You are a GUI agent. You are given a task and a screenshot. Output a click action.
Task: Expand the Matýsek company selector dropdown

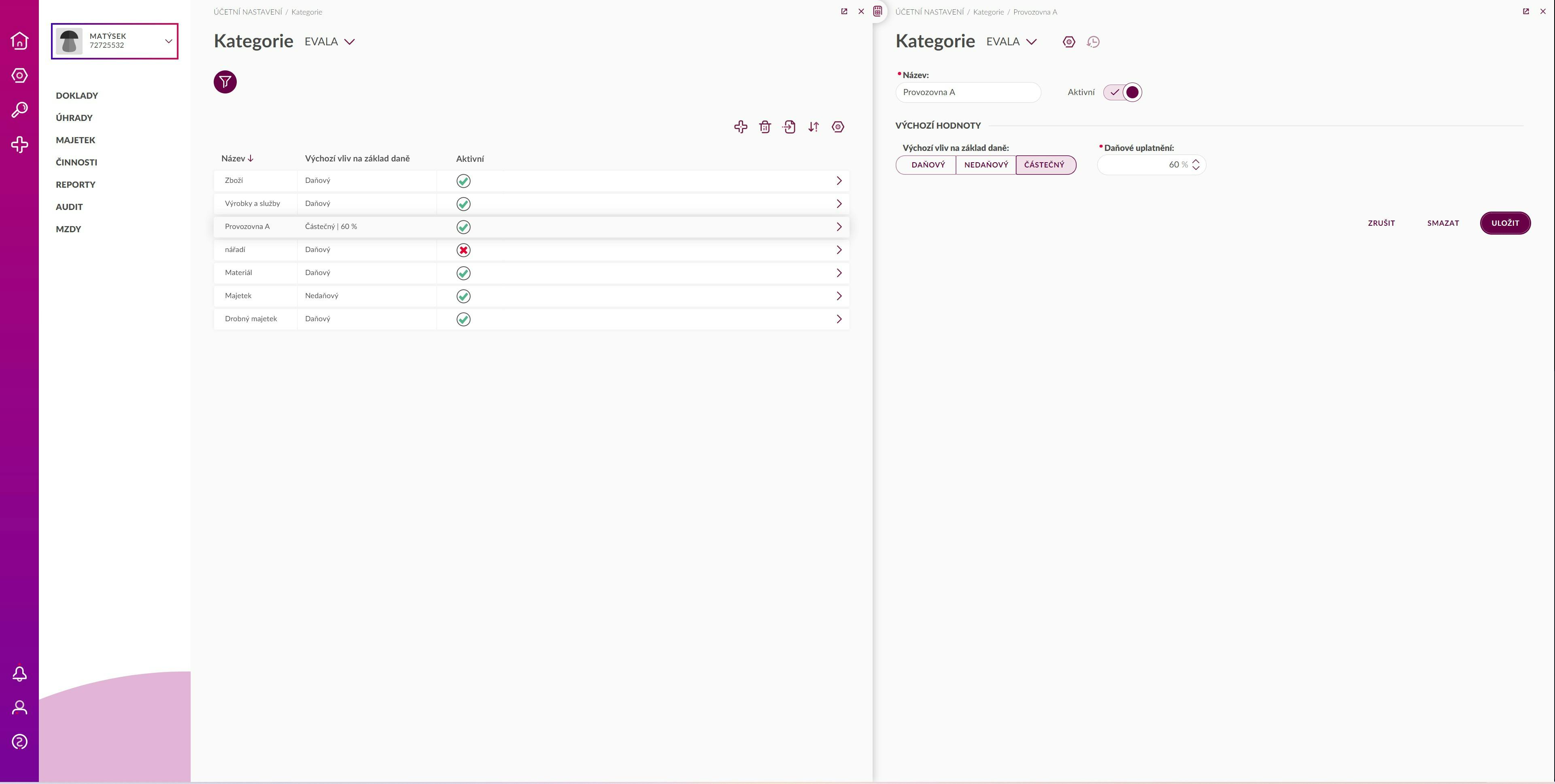(x=168, y=41)
